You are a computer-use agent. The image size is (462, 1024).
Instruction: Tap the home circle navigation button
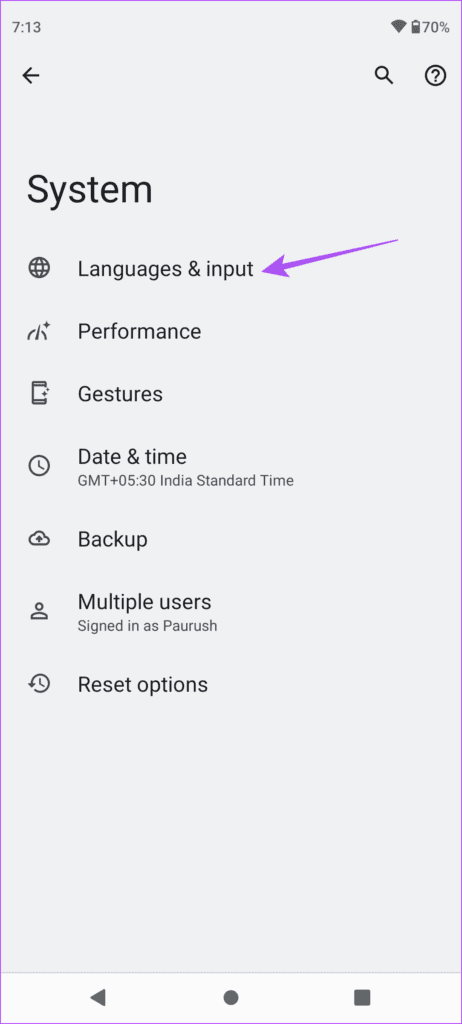tap(231, 997)
